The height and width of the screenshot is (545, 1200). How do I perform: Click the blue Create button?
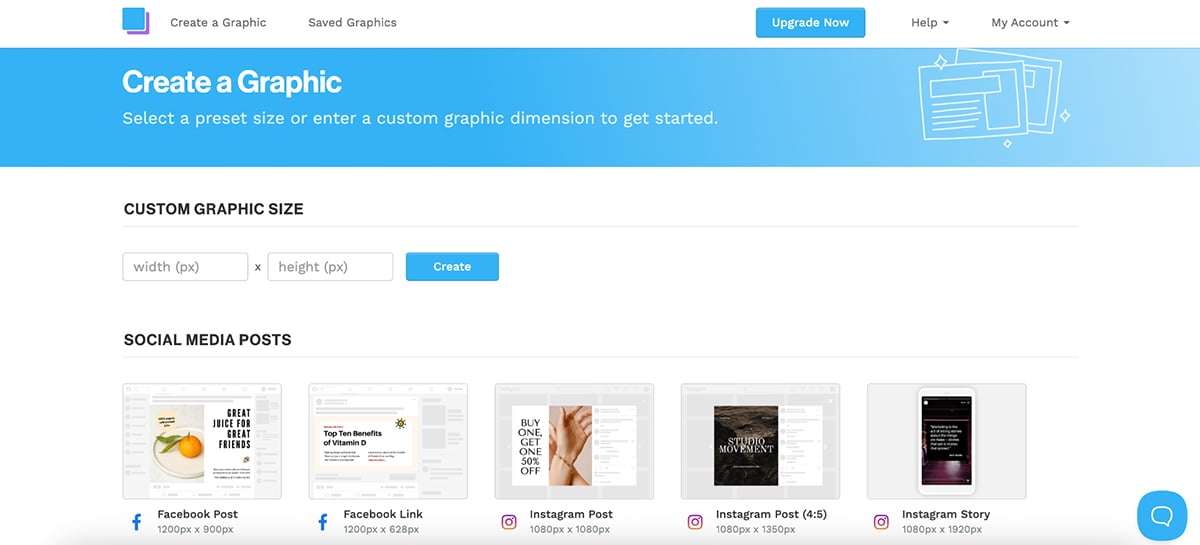(x=452, y=267)
